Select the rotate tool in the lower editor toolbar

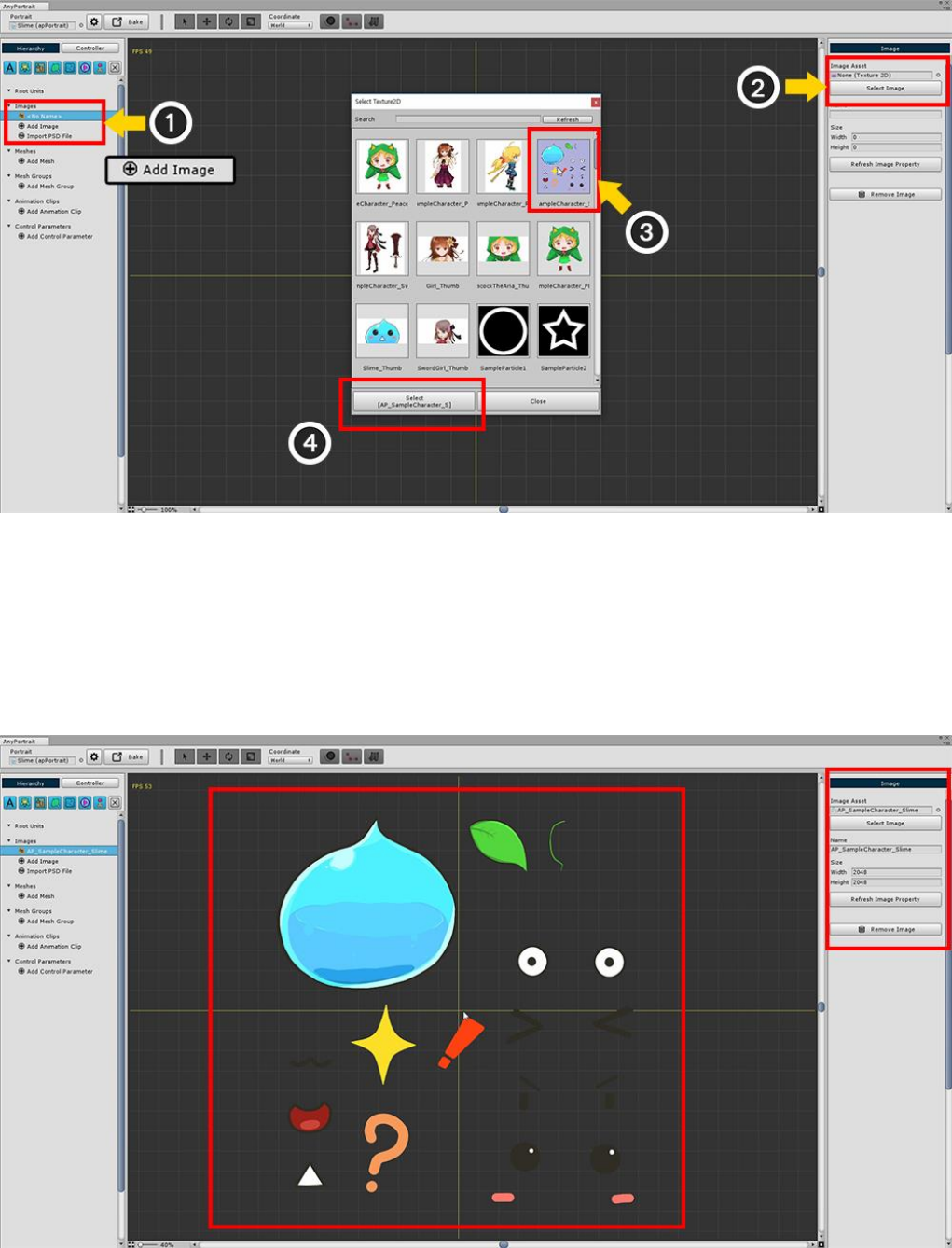pos(228,756)
